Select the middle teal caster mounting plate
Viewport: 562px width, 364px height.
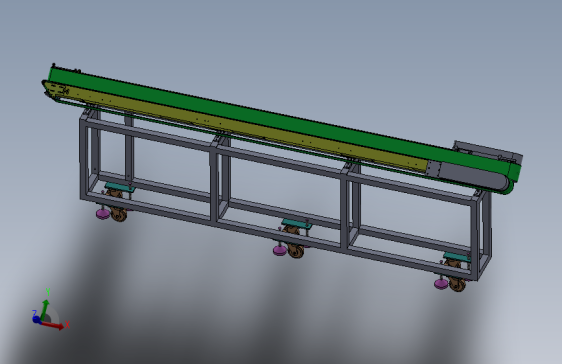pos(296,224)
